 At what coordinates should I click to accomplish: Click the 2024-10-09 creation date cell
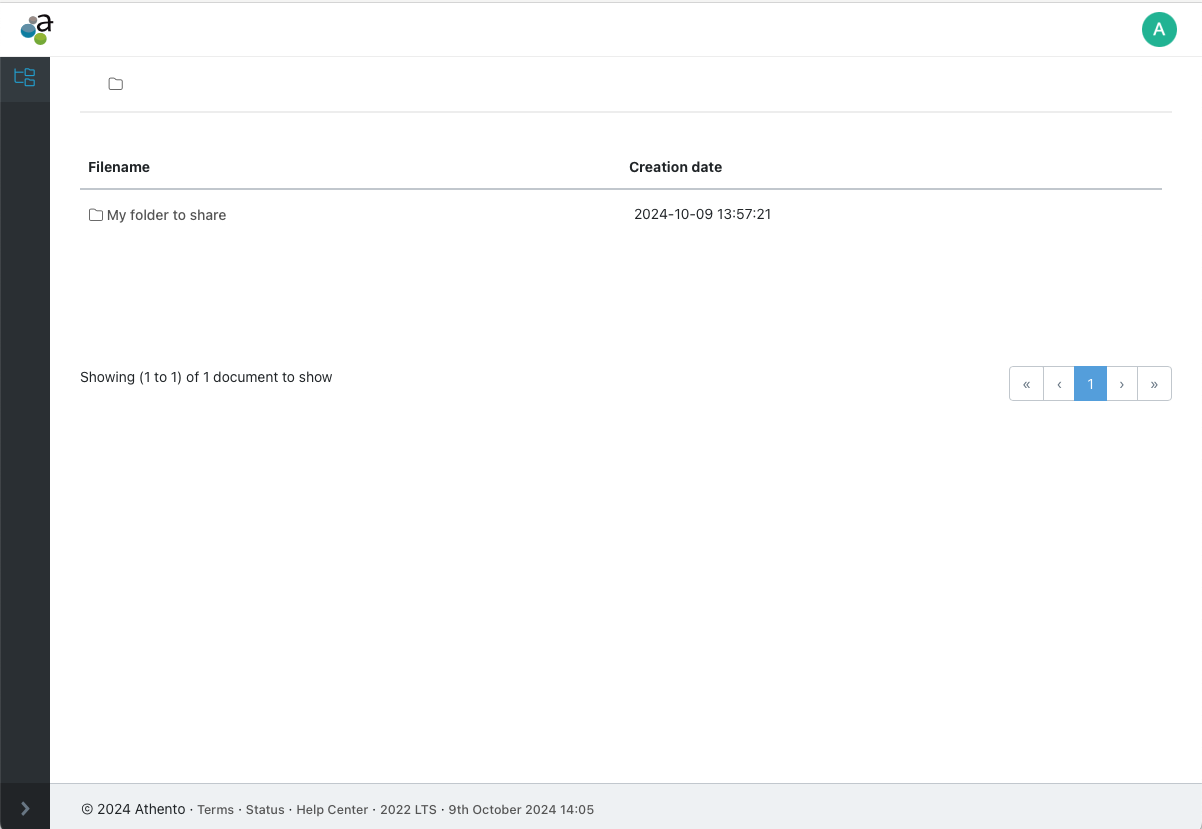point(702,214)
